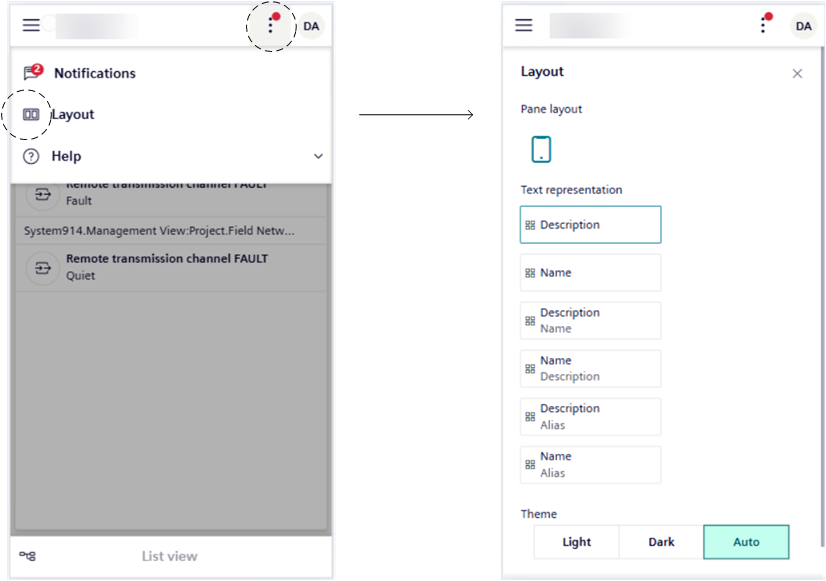Choose Name-only text representation

[x=590, y=273]
